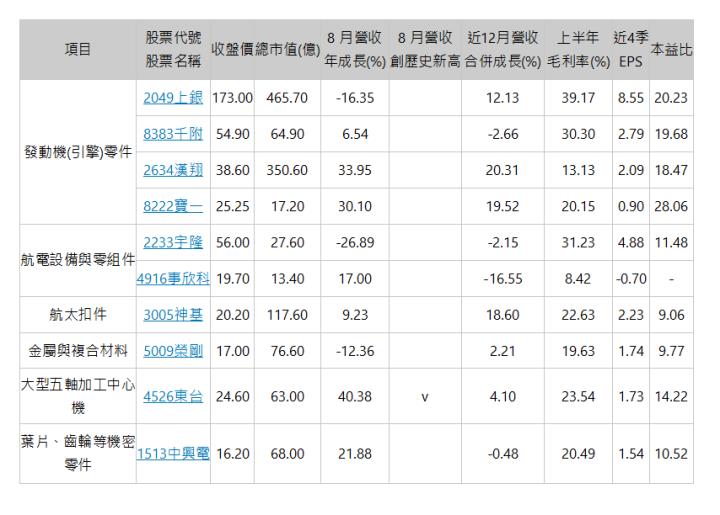Click P/E ratio 11.48
Viewport: 720px width, 515px height.
[671, 242]
